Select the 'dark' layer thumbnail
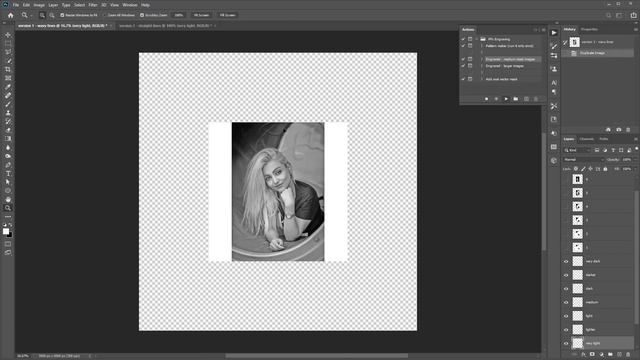Image resolution: width=640 pixels, height=360 pixels. click(x=578, y=289)
